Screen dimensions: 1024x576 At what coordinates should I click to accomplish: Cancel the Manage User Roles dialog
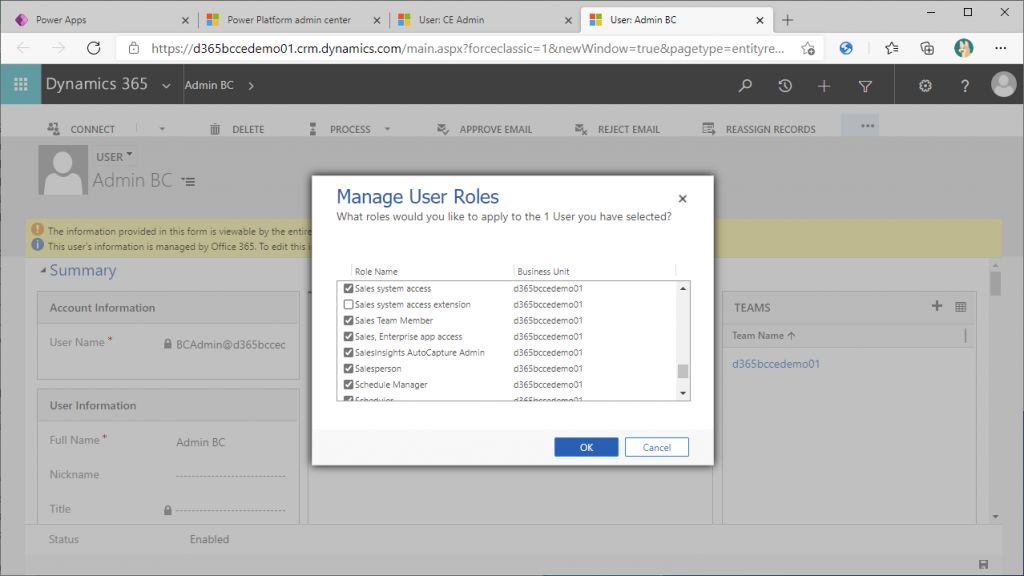pyautogui.click(x=656, y=447)
